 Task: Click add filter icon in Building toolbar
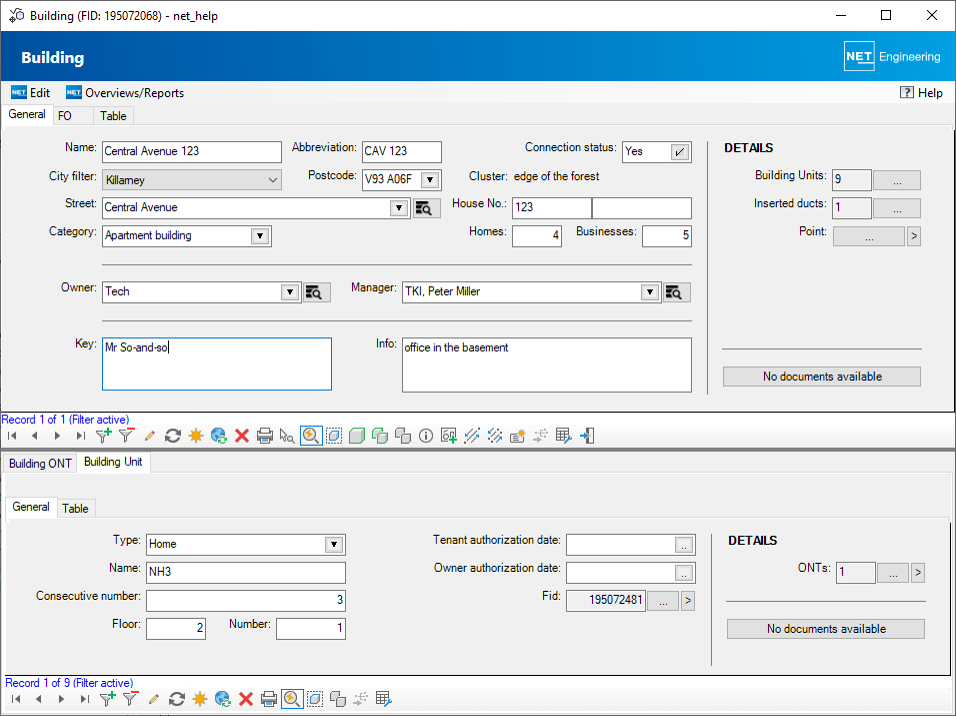point(104,436)
